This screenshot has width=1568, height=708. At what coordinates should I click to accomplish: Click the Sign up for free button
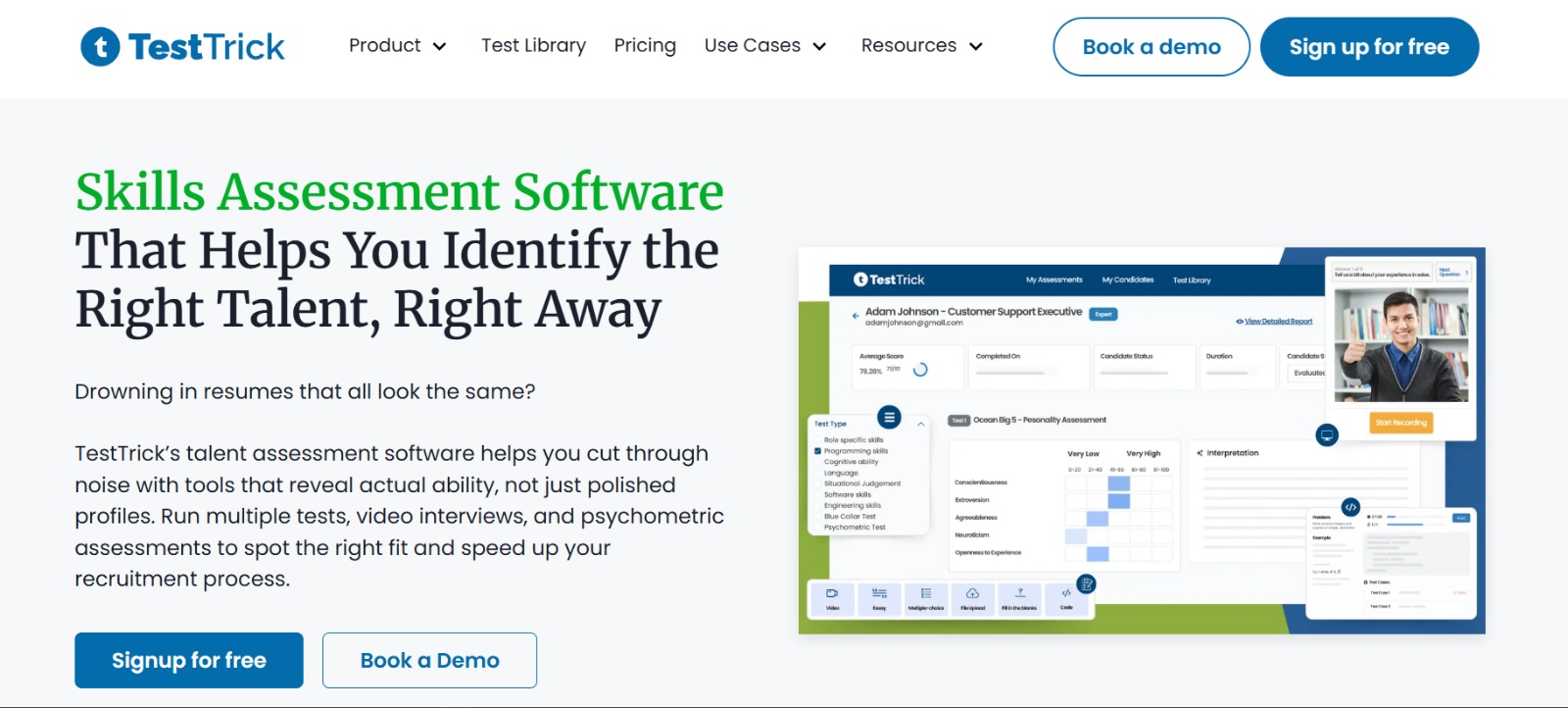[x=1369, y=46]
